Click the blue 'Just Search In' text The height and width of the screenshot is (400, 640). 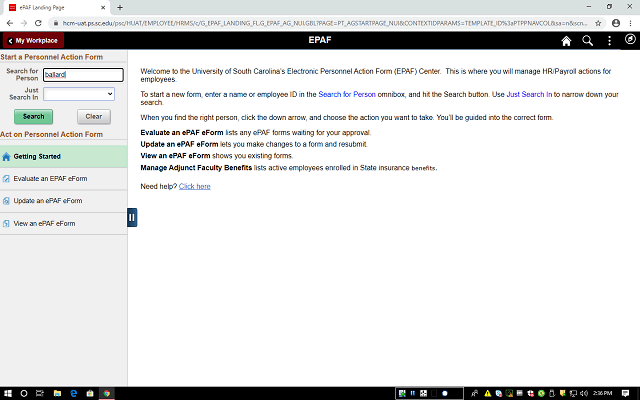(529, 94)
